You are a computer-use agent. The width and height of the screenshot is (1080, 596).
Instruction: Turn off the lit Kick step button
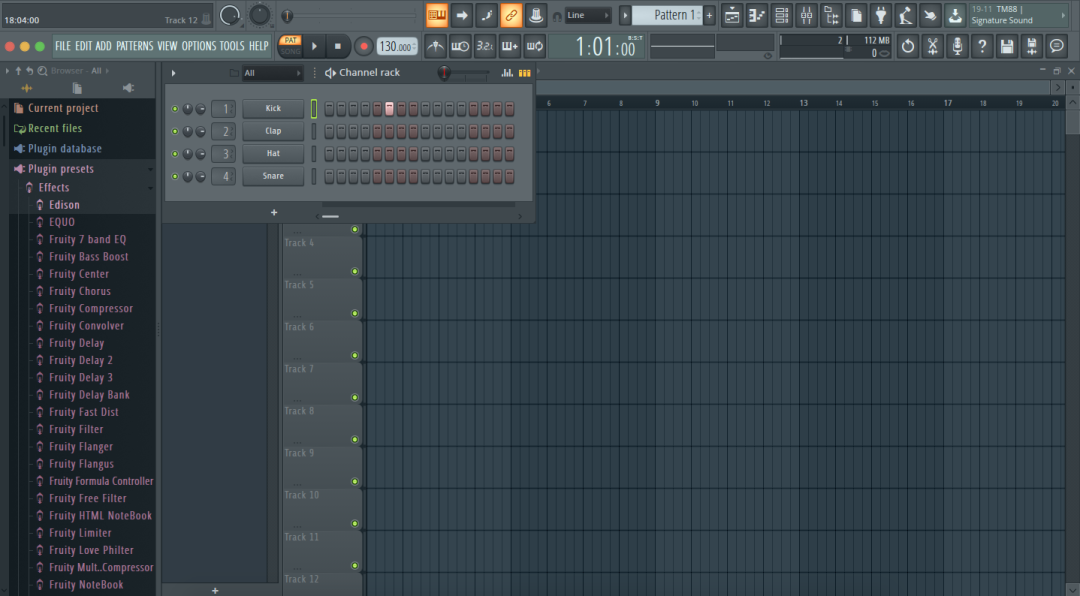389,109
